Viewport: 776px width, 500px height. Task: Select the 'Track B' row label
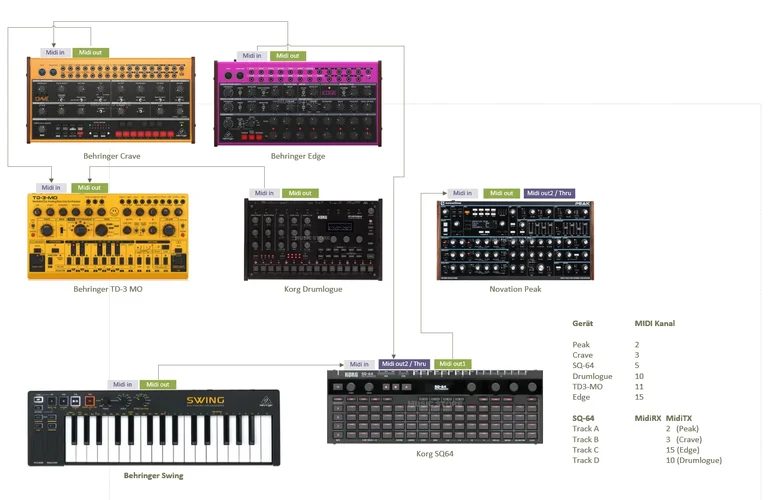click(586, 440)
